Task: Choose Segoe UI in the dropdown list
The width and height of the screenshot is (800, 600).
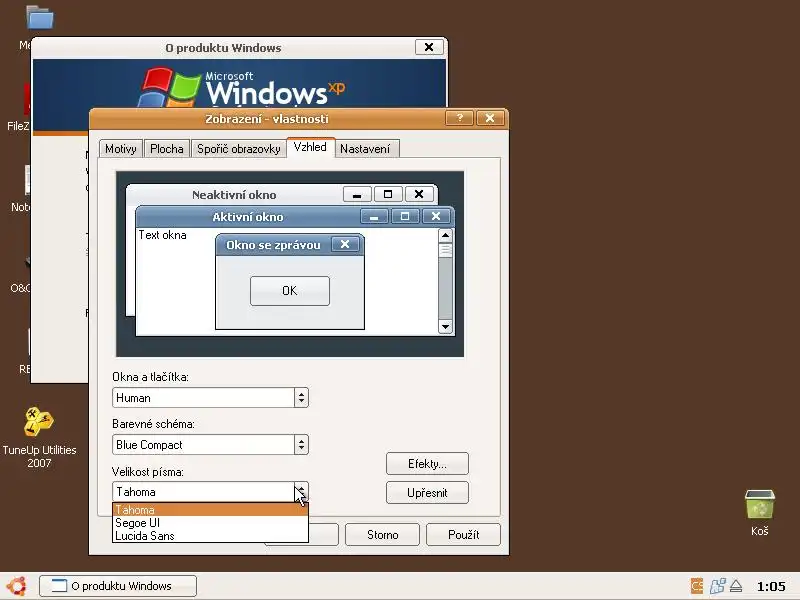Action: [x=210, y=523]
